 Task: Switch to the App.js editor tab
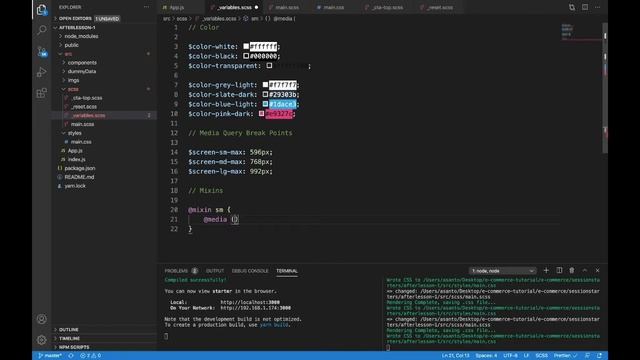click(x=176, y=7)
